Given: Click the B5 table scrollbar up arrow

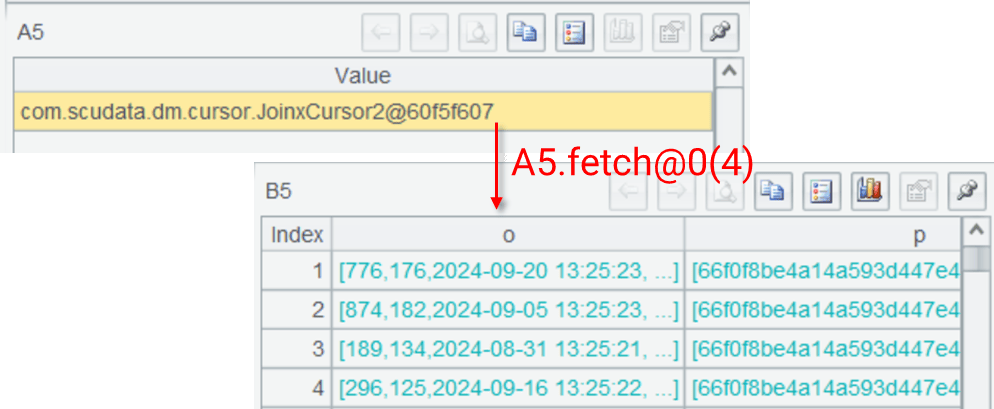Looking at the screenshot, I should click(x=976, y=230).
